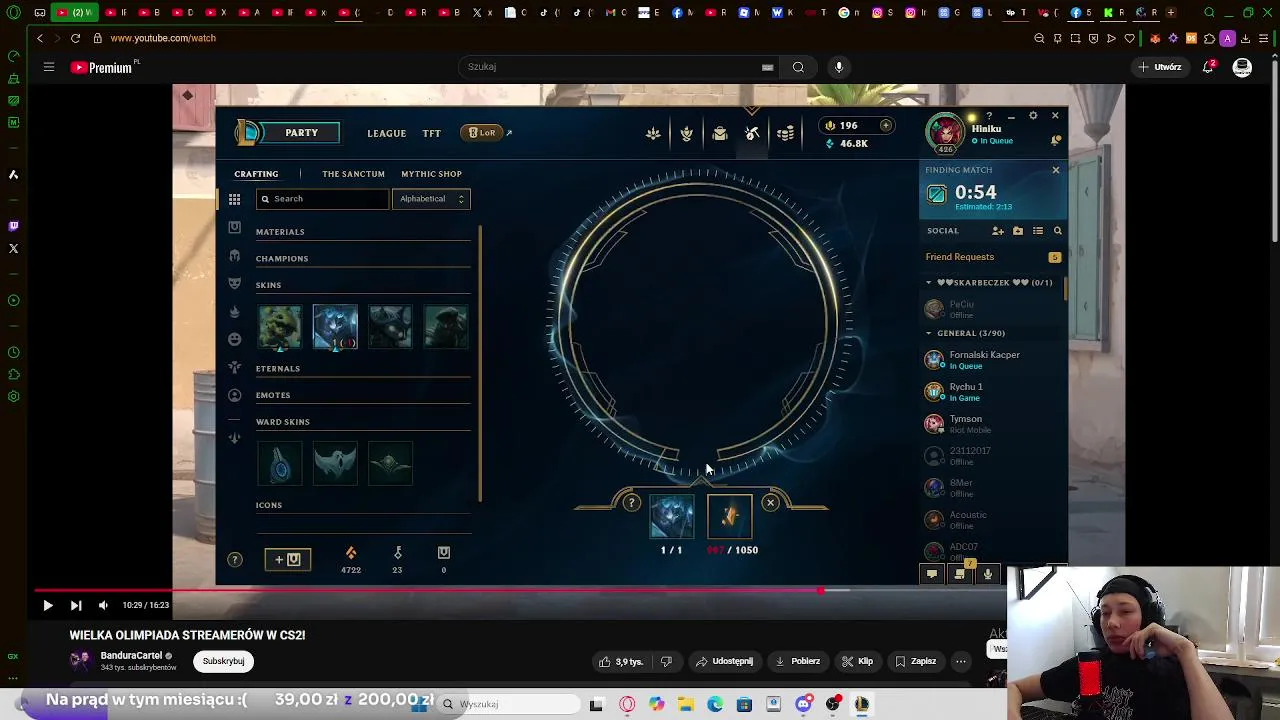The image size is (1280, 720).
Task: Select the skins mask filter icon
Action: (x=234, y=283)
